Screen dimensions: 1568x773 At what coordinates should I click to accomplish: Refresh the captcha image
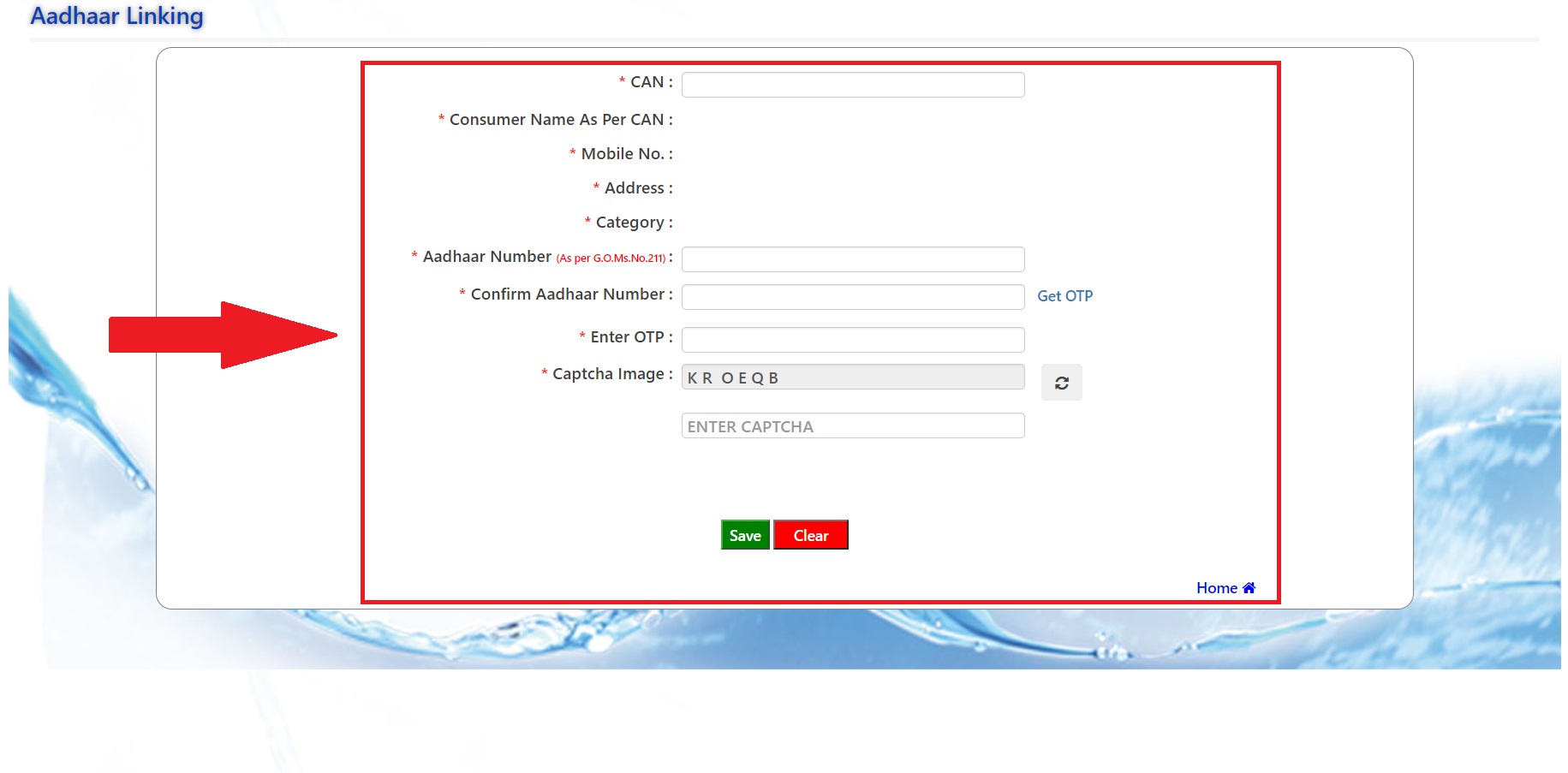click(1062, 383)
